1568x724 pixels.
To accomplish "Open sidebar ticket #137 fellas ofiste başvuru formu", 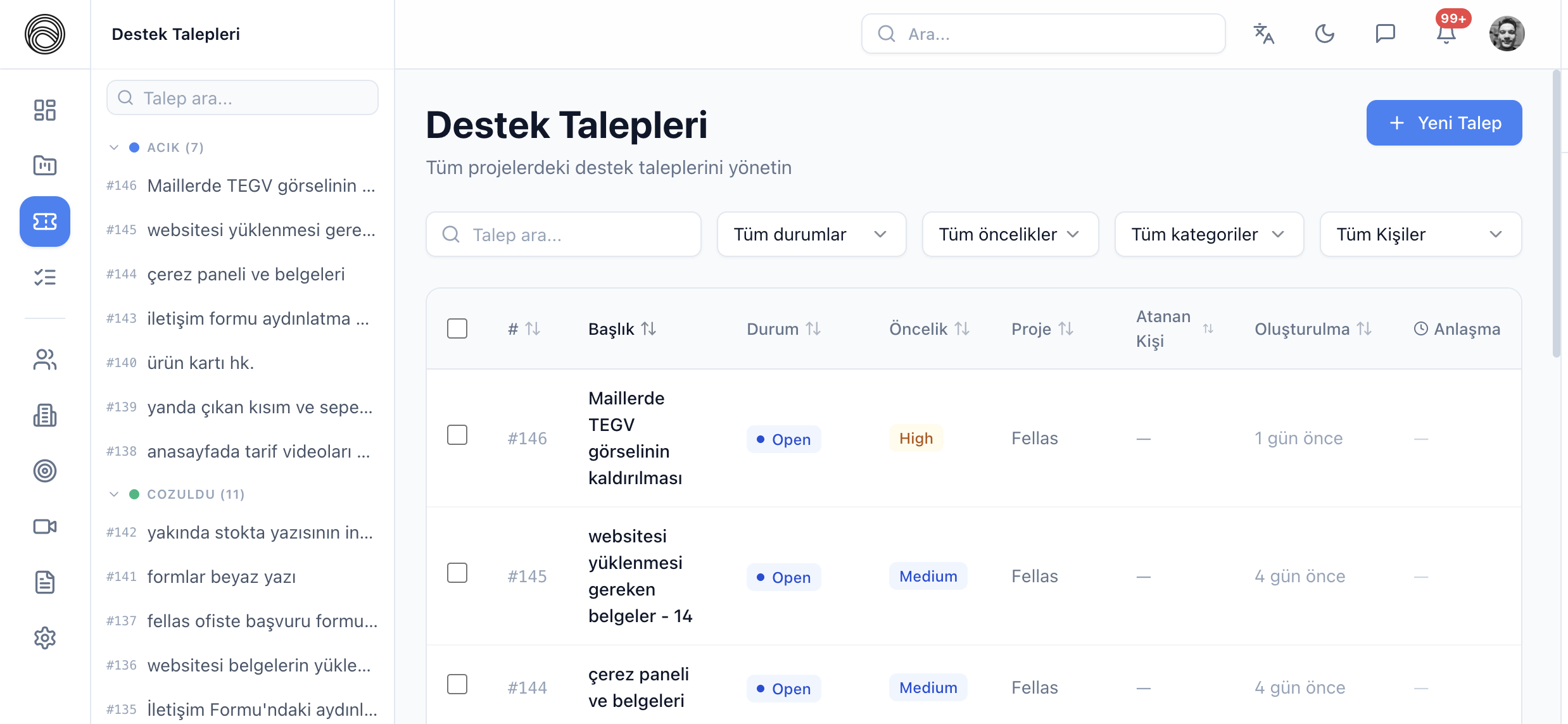I will click(x=242, y=621).
